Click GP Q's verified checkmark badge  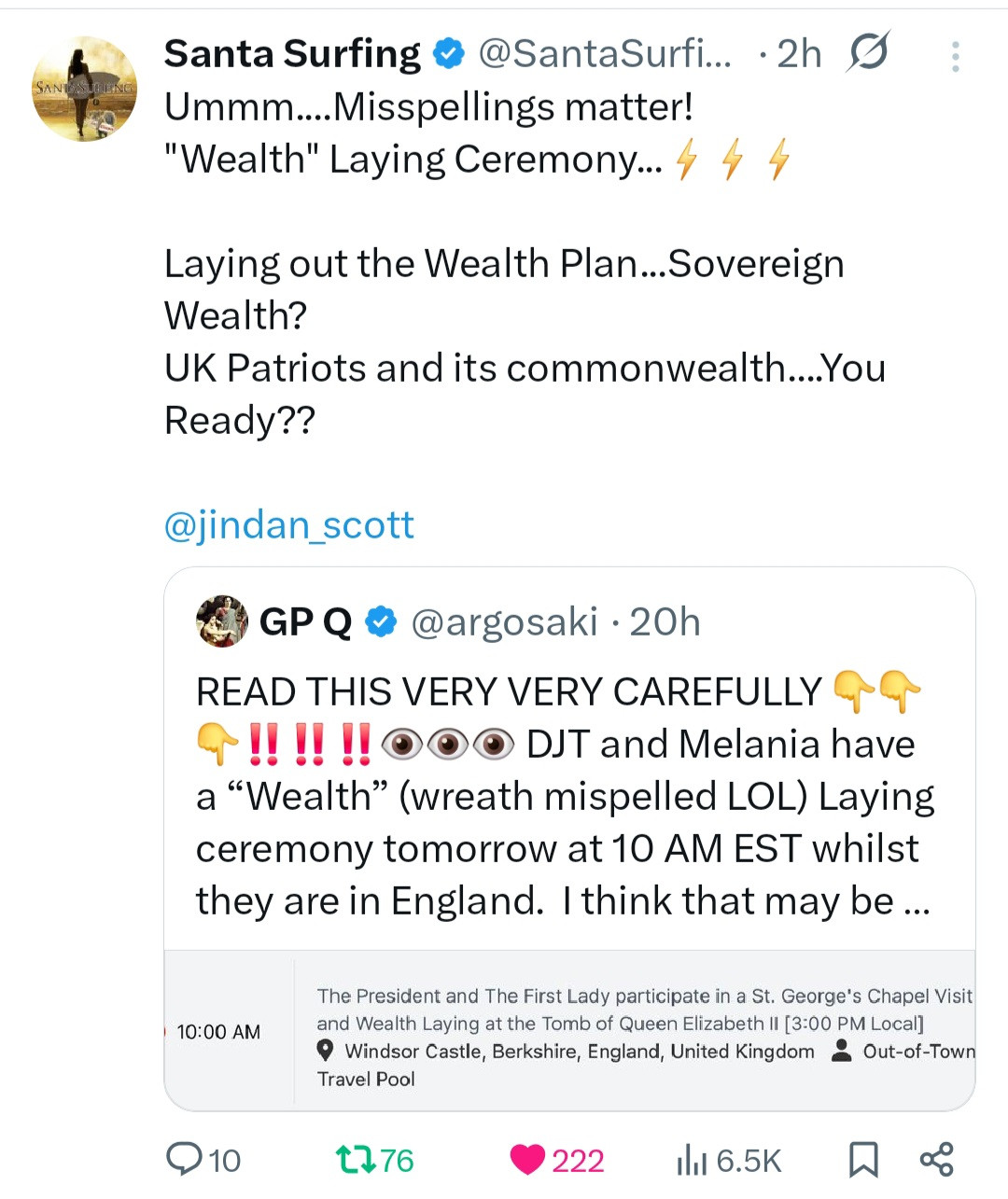pyautogui.click(x=381, y=622)
